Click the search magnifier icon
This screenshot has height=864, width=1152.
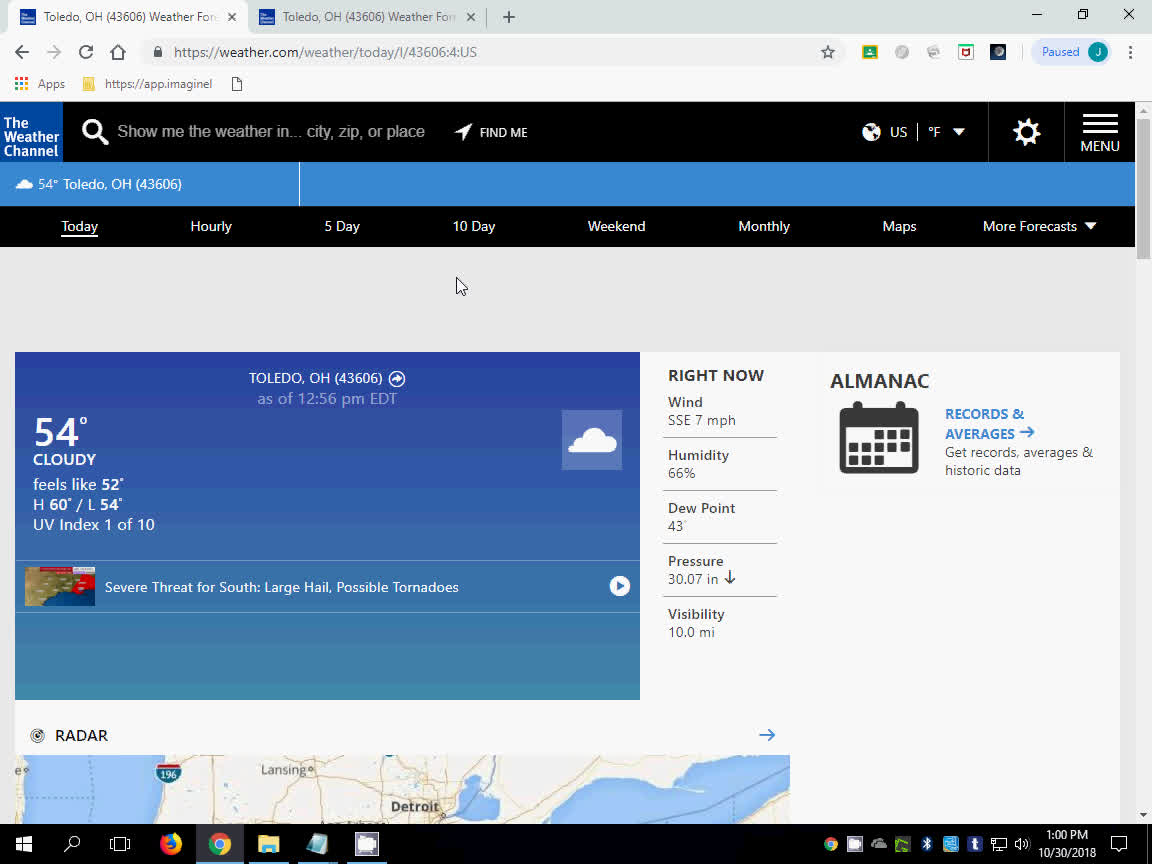(95, 132)
